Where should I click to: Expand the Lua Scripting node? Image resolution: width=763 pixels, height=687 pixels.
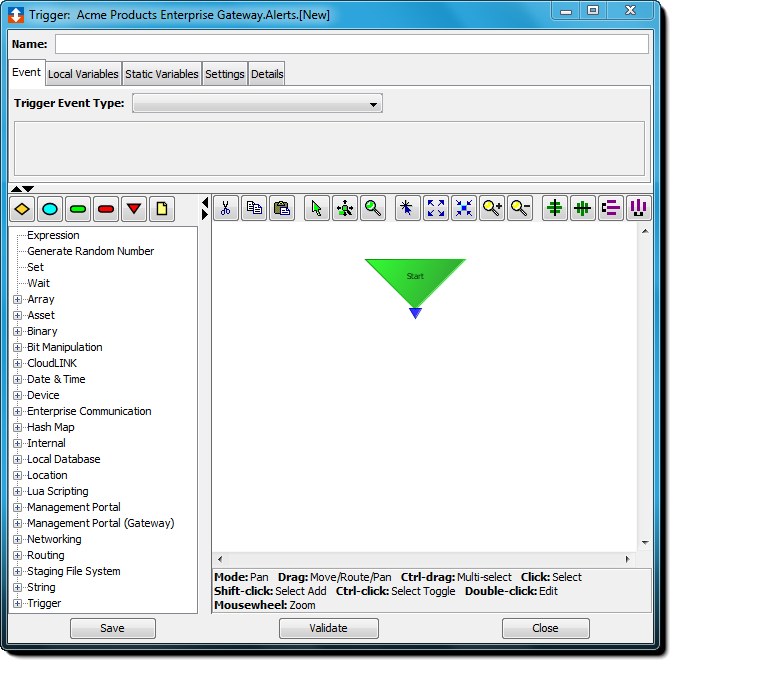point(18,491)
